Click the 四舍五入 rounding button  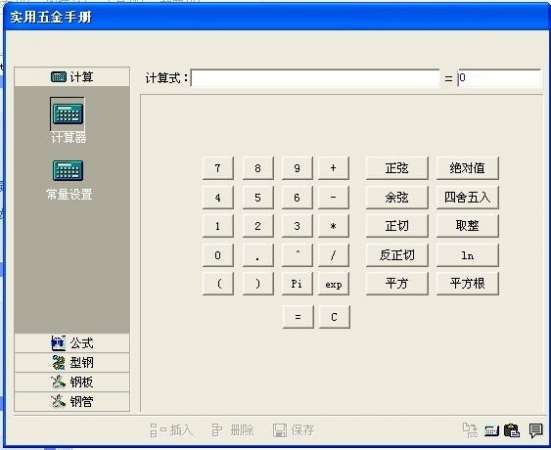point(467,197)
